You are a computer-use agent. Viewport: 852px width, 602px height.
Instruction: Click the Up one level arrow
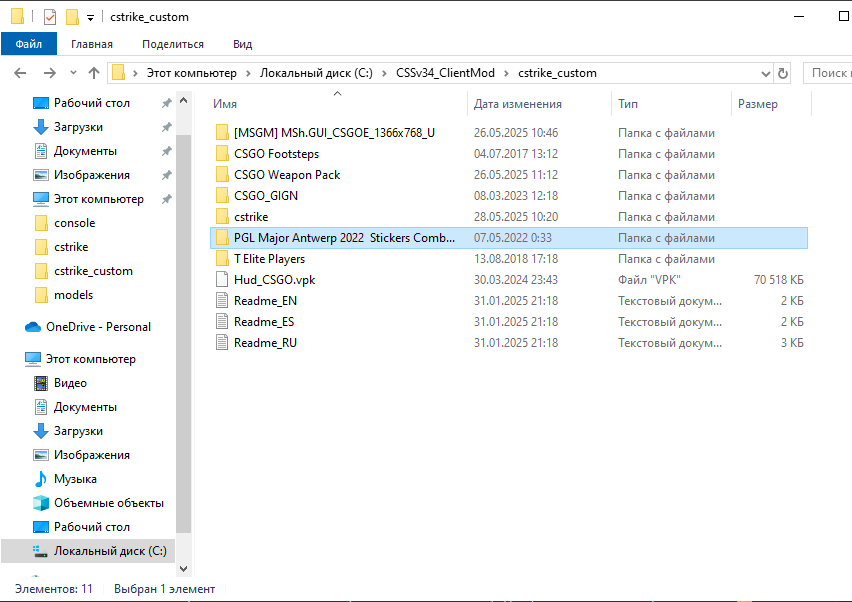coord(94,73)
